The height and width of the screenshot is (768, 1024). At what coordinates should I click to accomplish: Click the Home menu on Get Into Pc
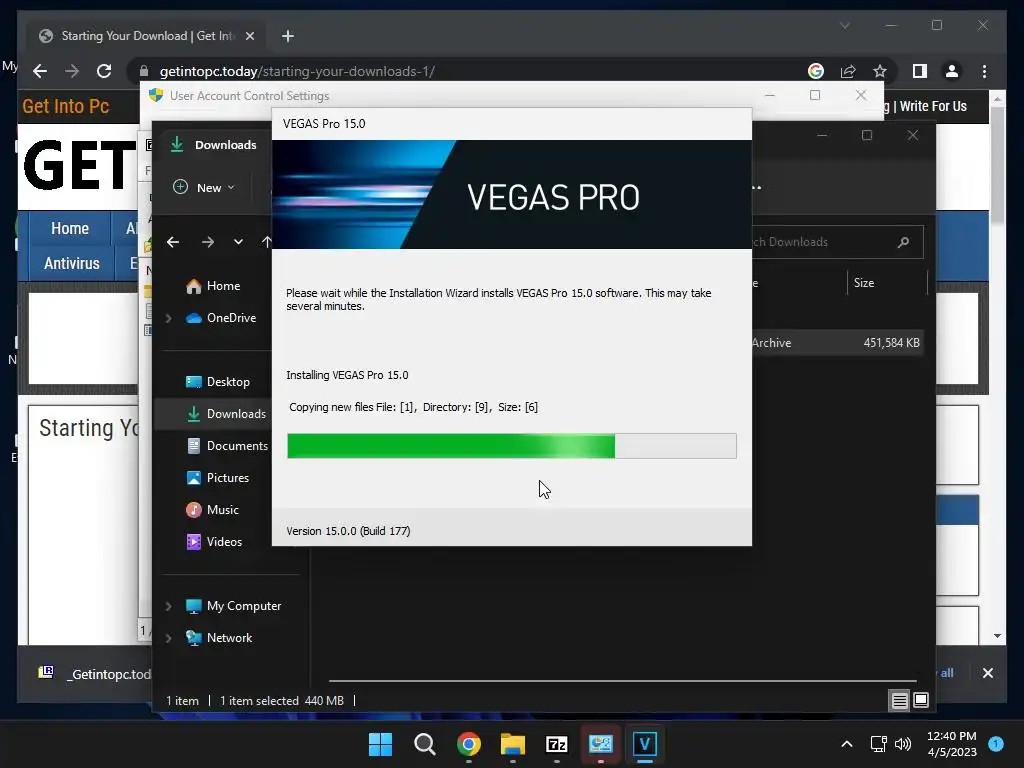(70, 229)
